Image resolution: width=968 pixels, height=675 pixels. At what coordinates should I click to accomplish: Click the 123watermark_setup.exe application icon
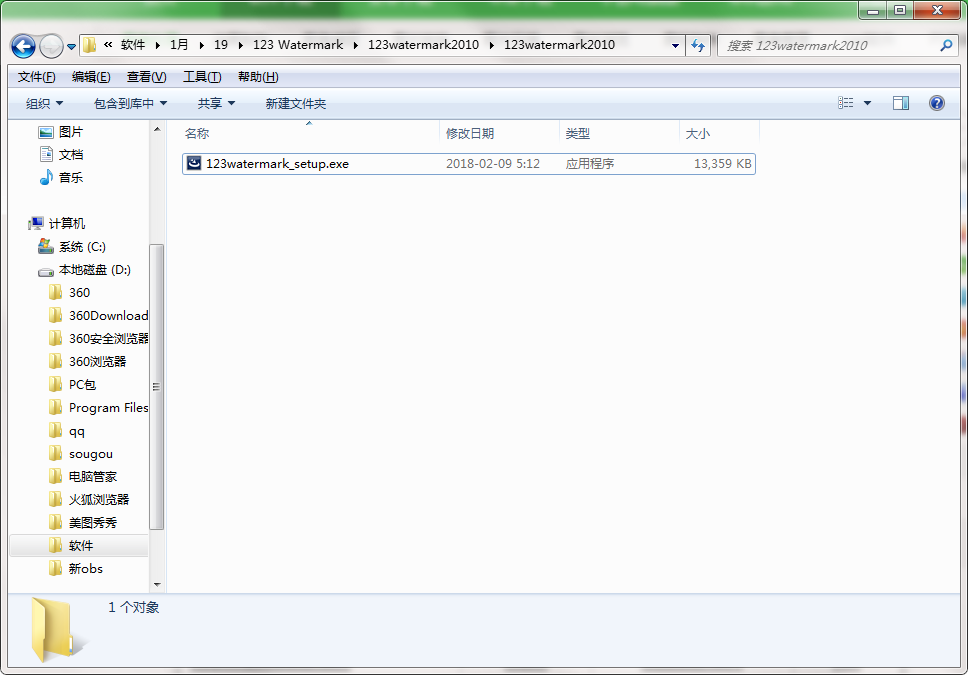click(194, 163)
